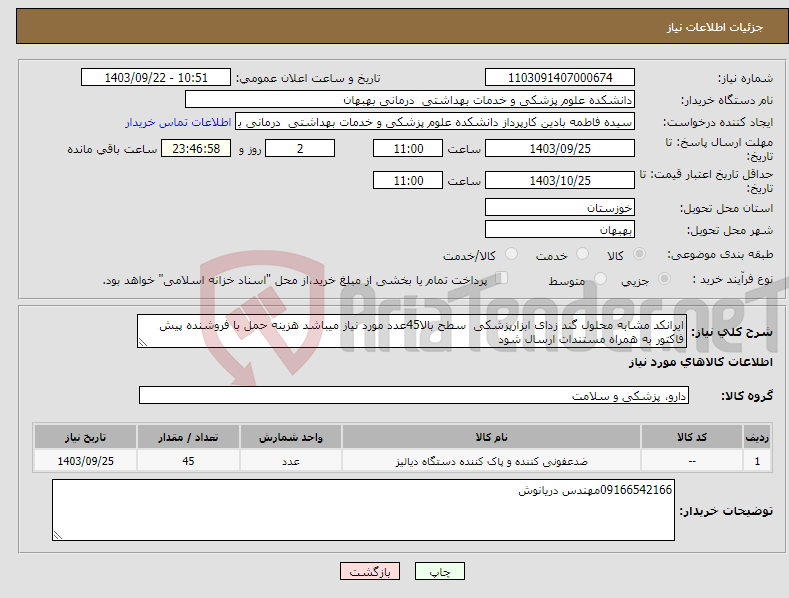The height and width of the screenshot is (598, 789).
Task: Click the شماره نیاز field 1103091407000674
Action: pos(560,78)
